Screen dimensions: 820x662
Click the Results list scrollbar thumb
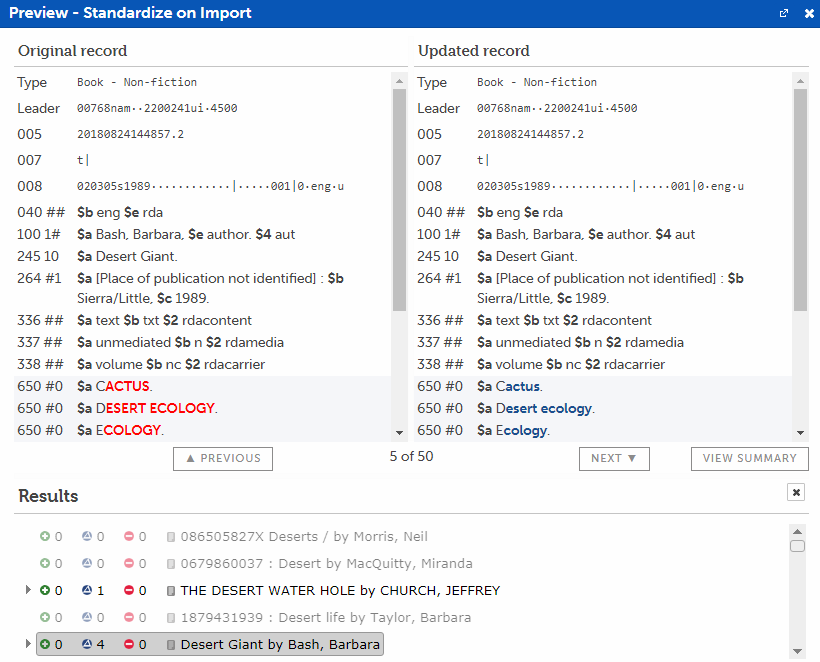coord(797,546)
